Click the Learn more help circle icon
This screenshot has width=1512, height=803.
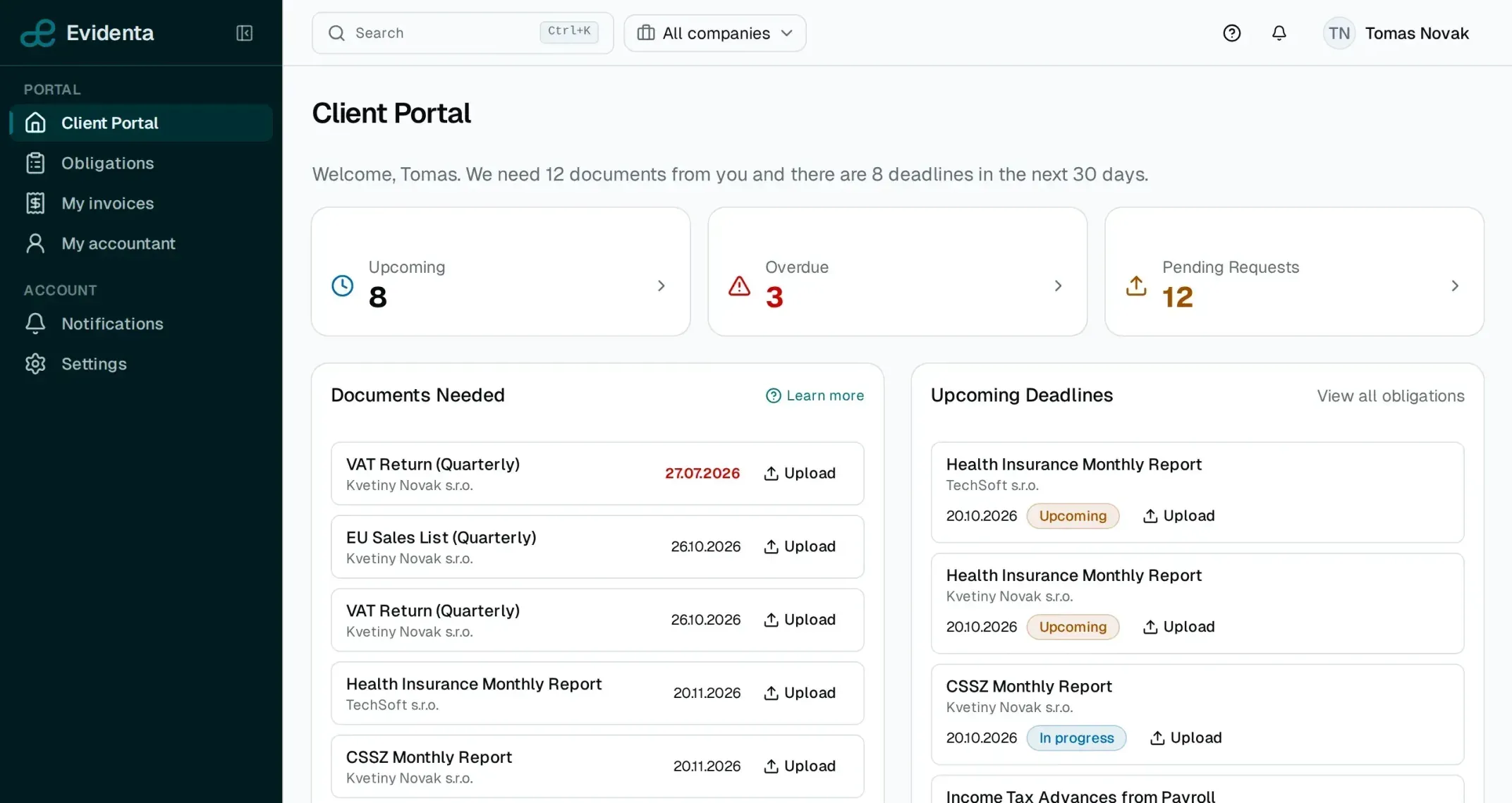(774, 396)
